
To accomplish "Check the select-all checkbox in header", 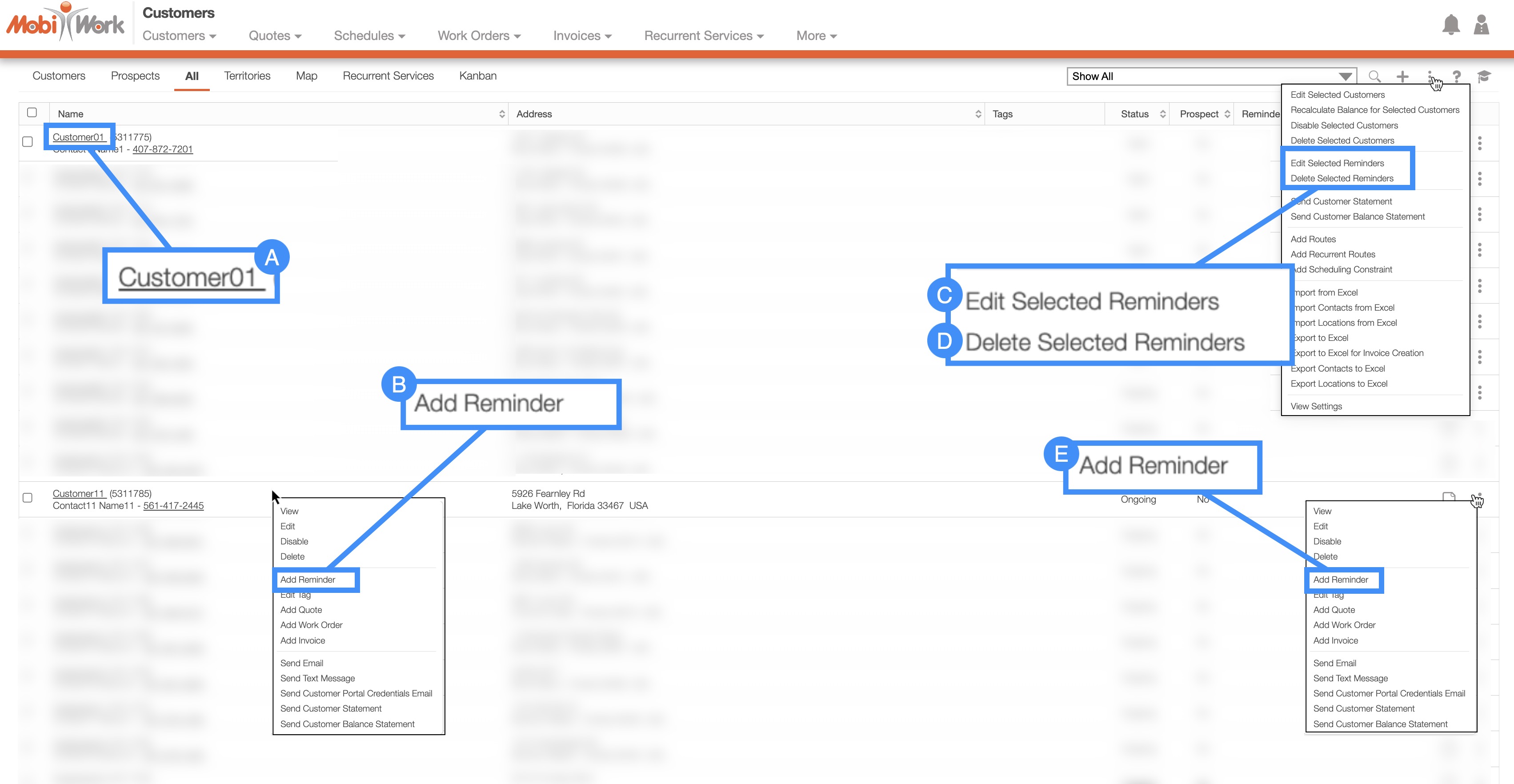I will [x=32, y=112].
